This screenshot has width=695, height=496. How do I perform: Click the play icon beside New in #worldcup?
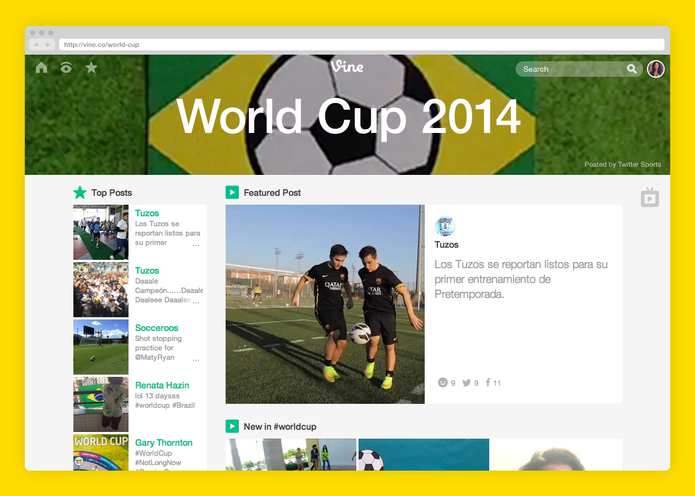pos(232,426)
